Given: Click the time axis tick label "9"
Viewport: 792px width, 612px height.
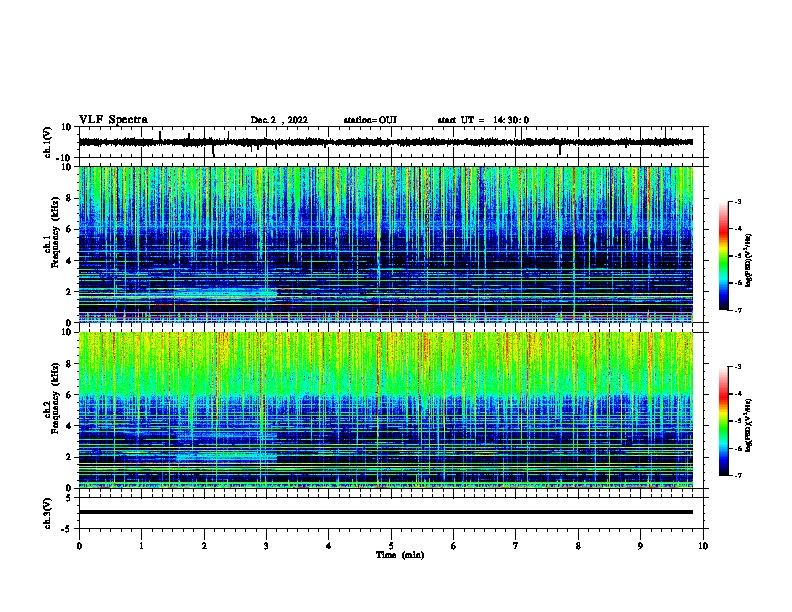Looking at the screenshot, I should click(x=640, y=546).
